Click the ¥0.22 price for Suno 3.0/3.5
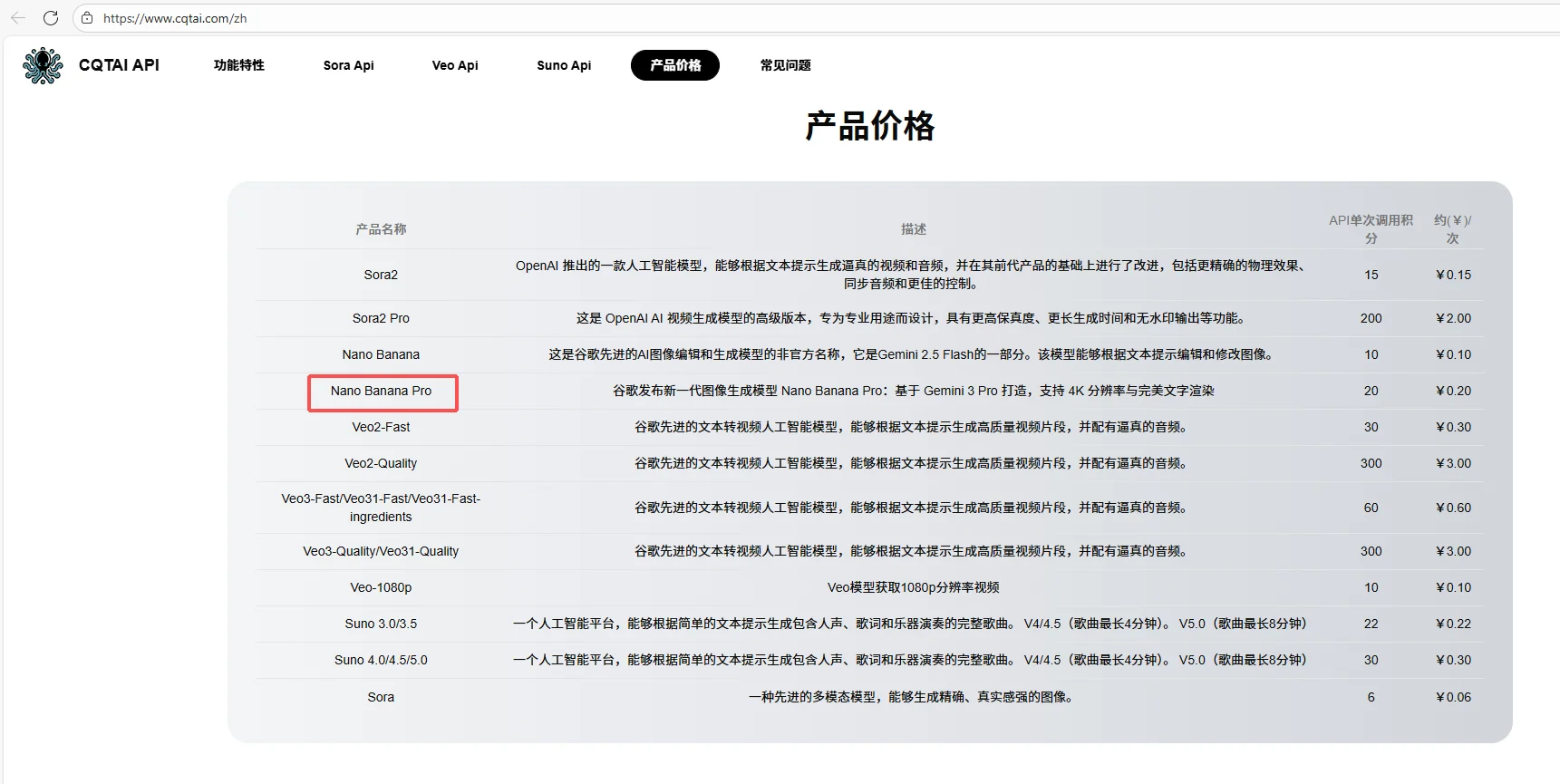 [1454, 624]
